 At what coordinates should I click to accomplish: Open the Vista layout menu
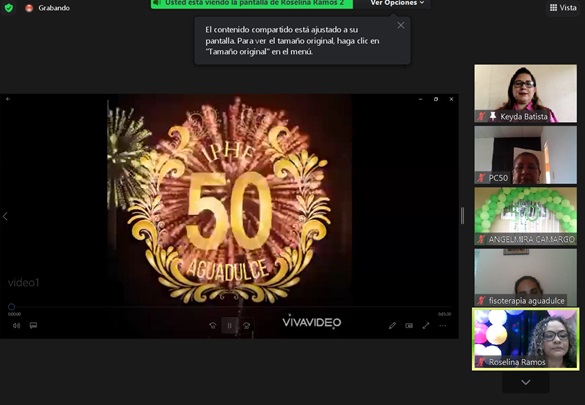(x=563, y=7)
